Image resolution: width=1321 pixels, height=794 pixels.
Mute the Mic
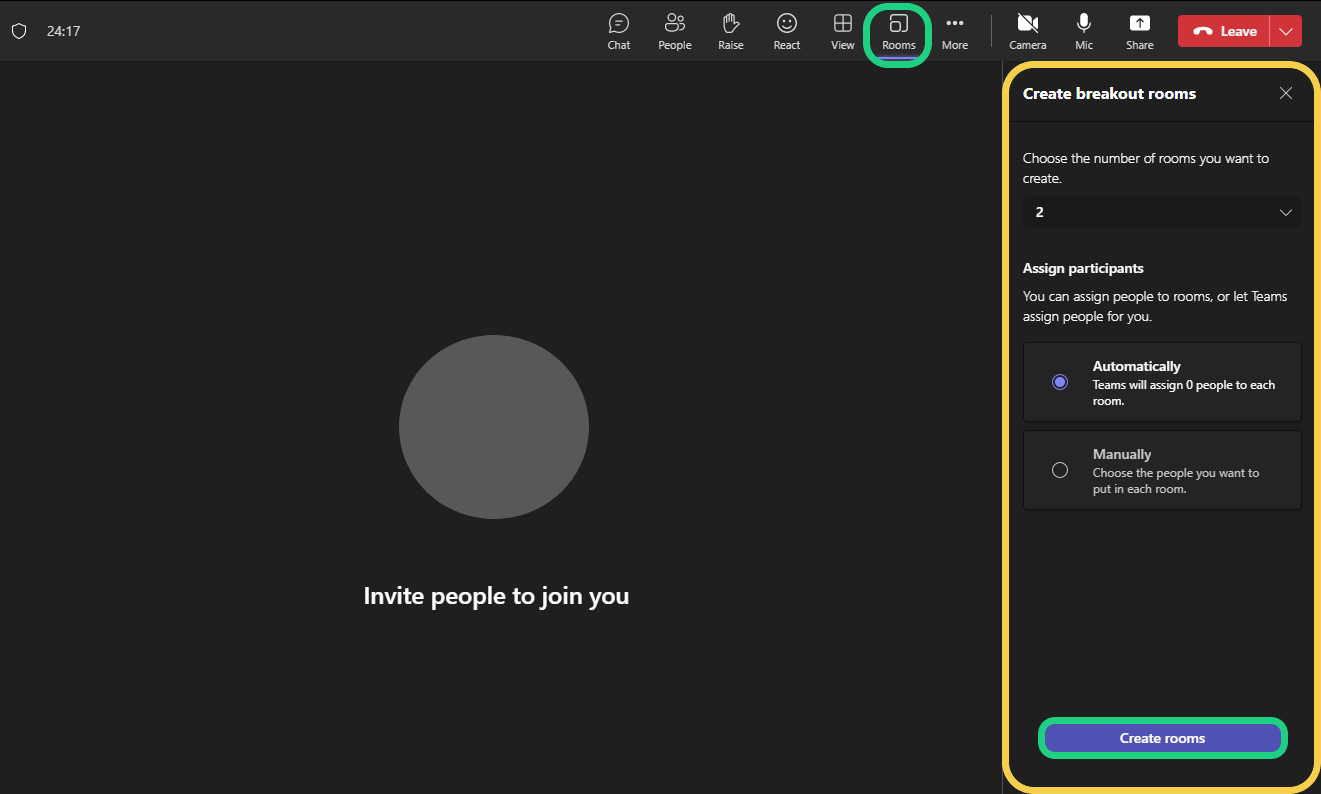1084,31
